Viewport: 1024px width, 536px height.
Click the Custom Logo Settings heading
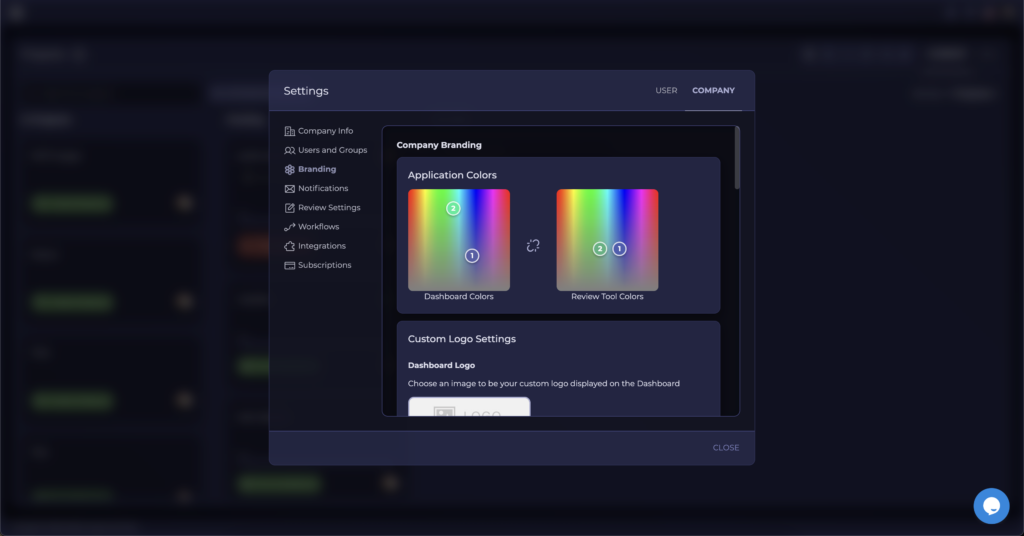pyautogui.click(x=462, y=339)
